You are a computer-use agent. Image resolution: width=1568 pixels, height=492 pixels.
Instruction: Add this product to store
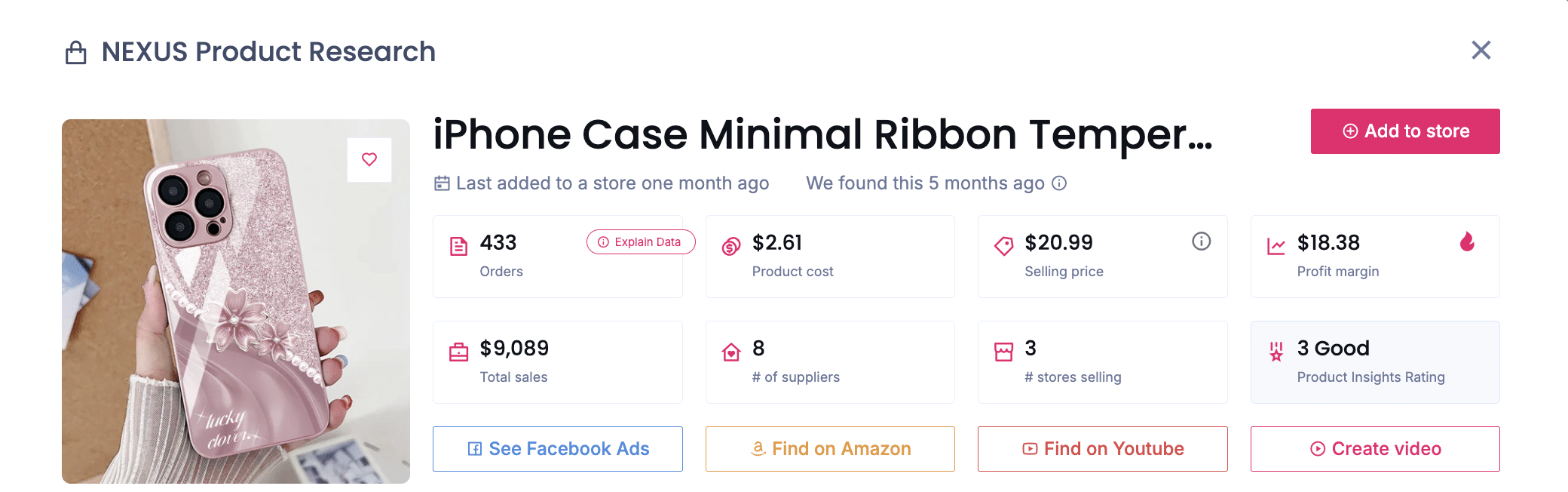[x=1405, y=131]
